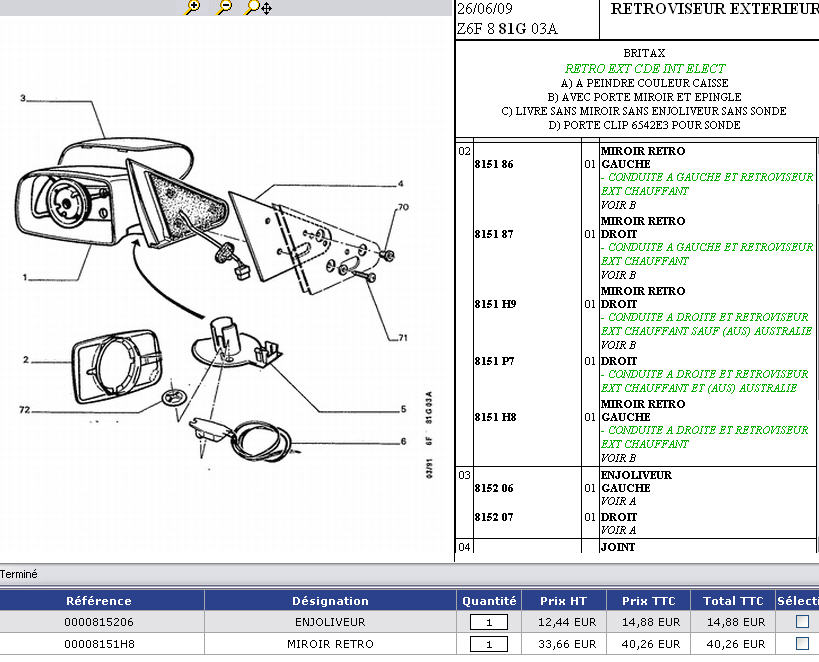This screenshot has width=819, height=662.
Task: Click the zoom out magnifier icon
Action: (225, 7)
